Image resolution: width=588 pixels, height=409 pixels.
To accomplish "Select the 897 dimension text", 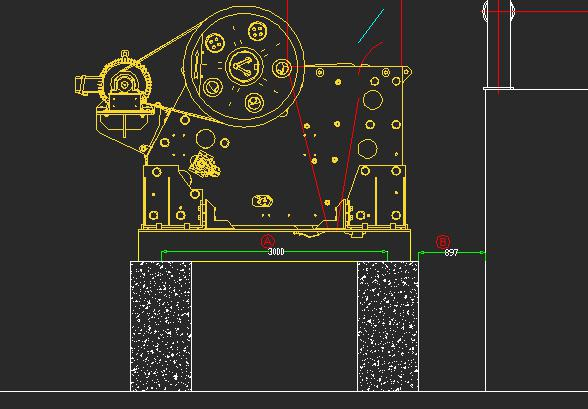I will [x=451, y=253].
